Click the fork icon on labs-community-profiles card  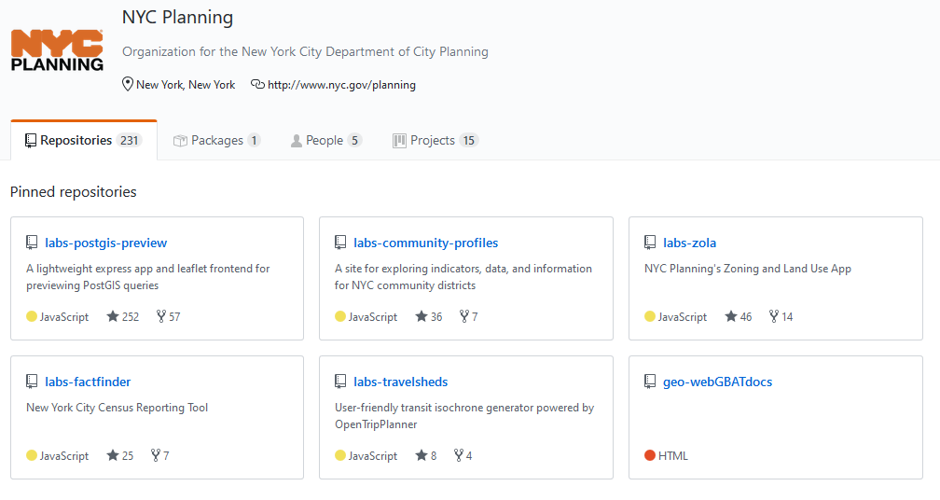464,317
